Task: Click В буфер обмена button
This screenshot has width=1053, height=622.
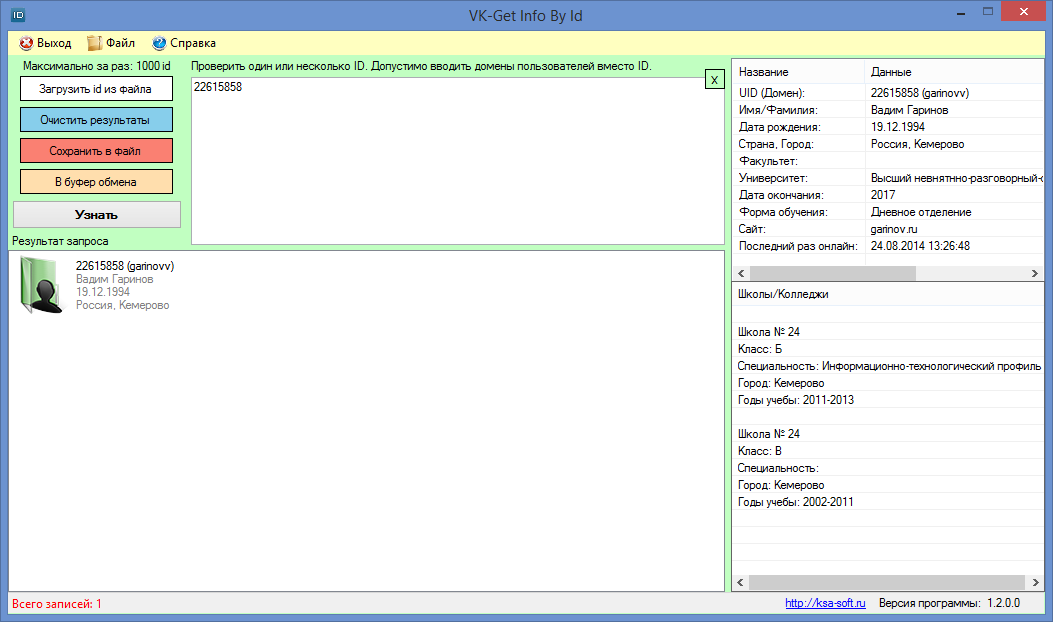Action: (x=96, y=181)
